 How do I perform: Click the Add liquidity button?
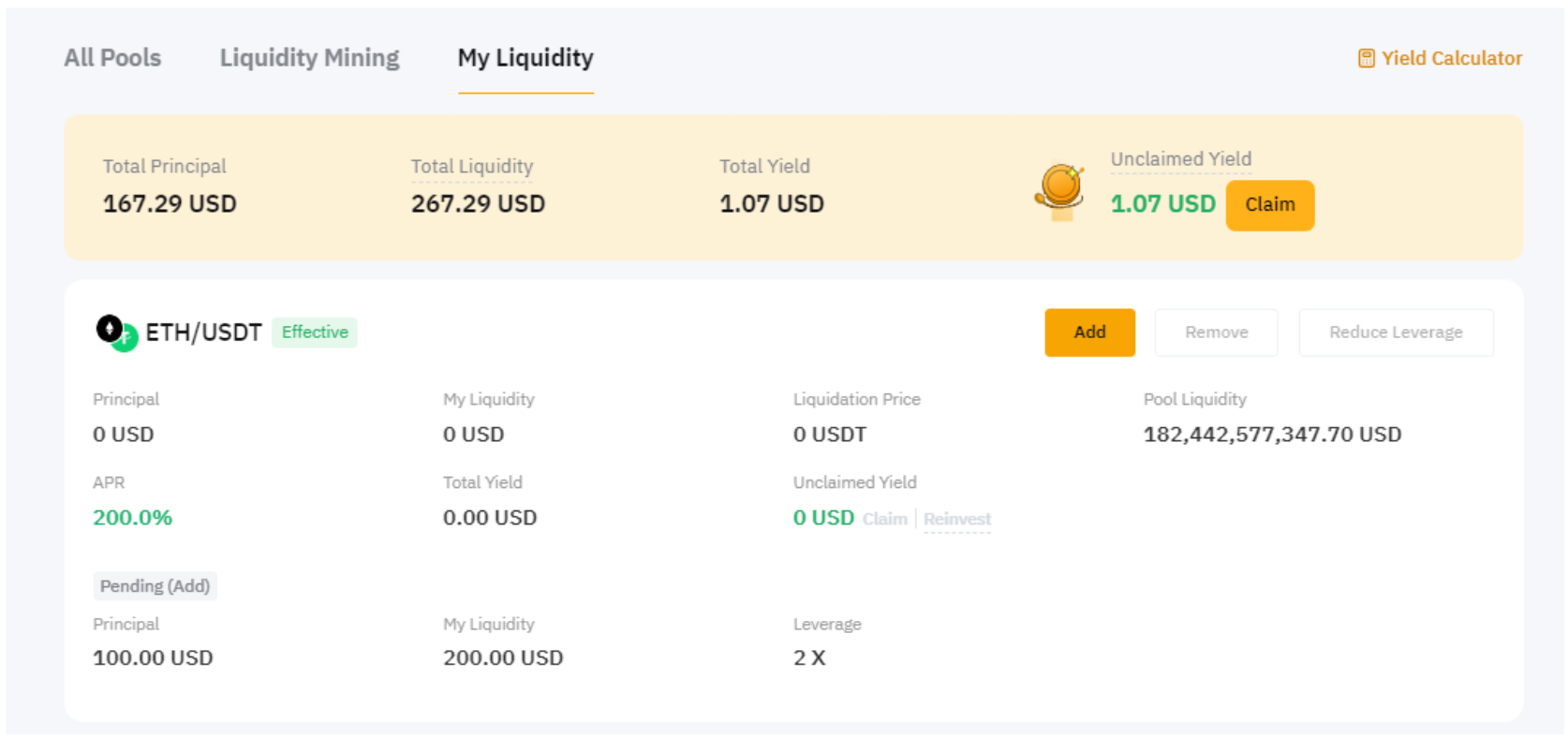click(x=1089, y=332)
